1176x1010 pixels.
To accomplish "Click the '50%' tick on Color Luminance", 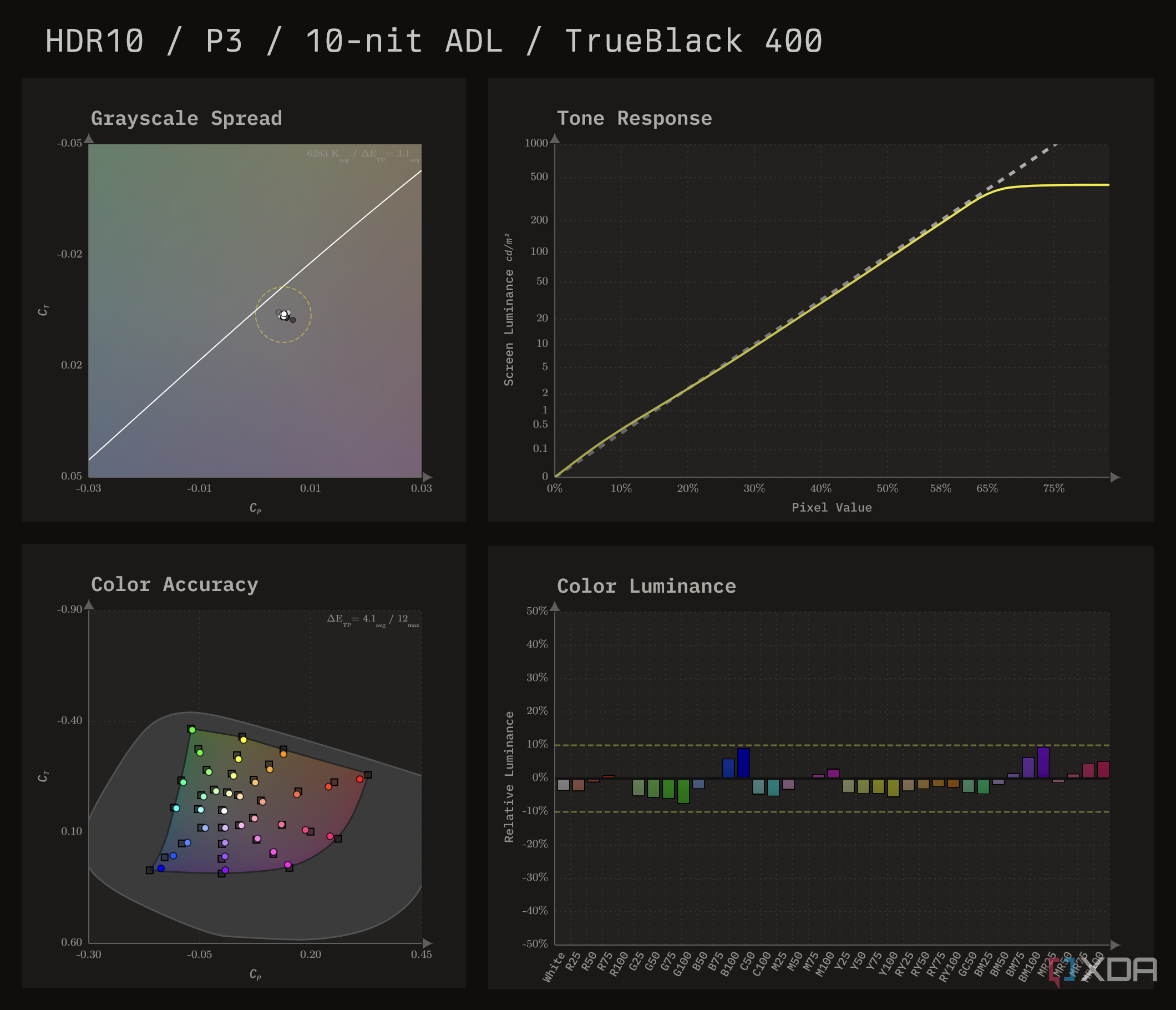I will point(537,611).
